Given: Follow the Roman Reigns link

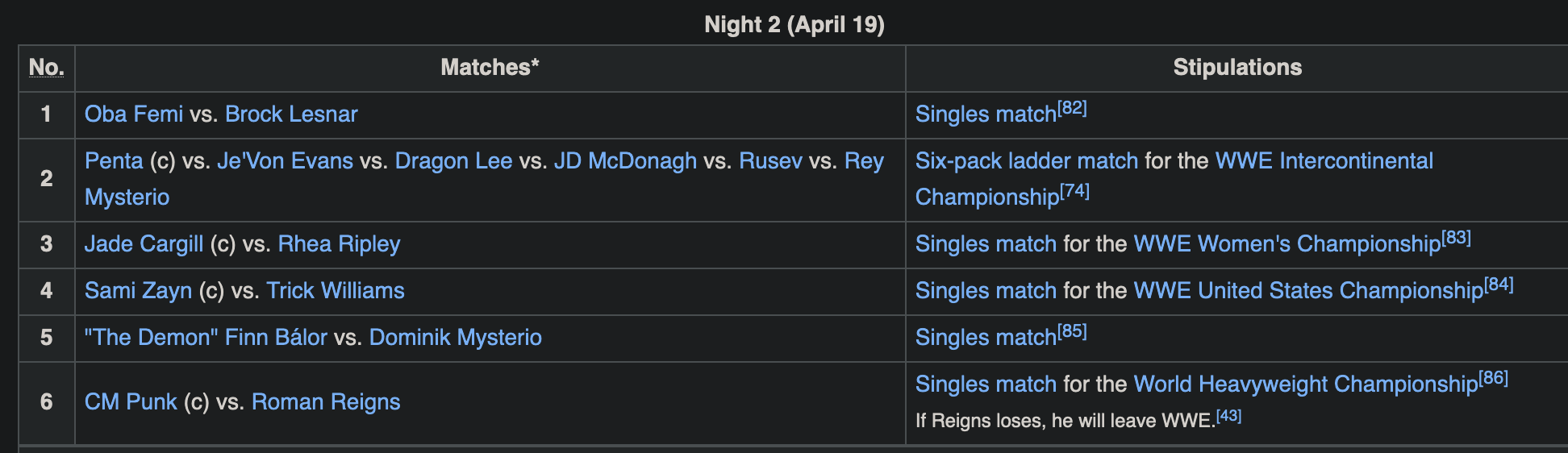Looking at the screenshot, I should (x=326, y=402).
